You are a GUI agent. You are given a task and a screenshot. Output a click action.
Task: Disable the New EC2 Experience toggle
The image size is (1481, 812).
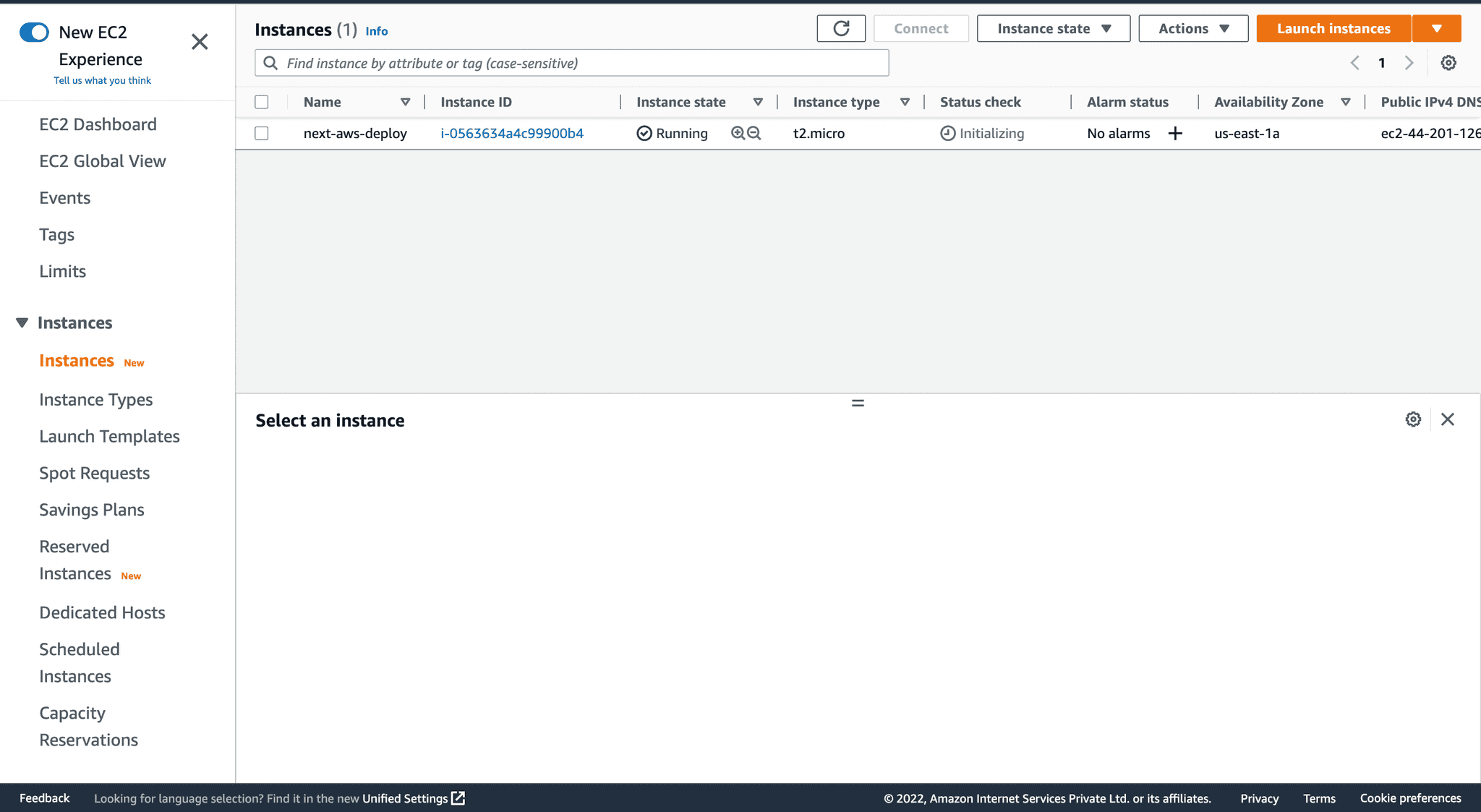(34, 32)
